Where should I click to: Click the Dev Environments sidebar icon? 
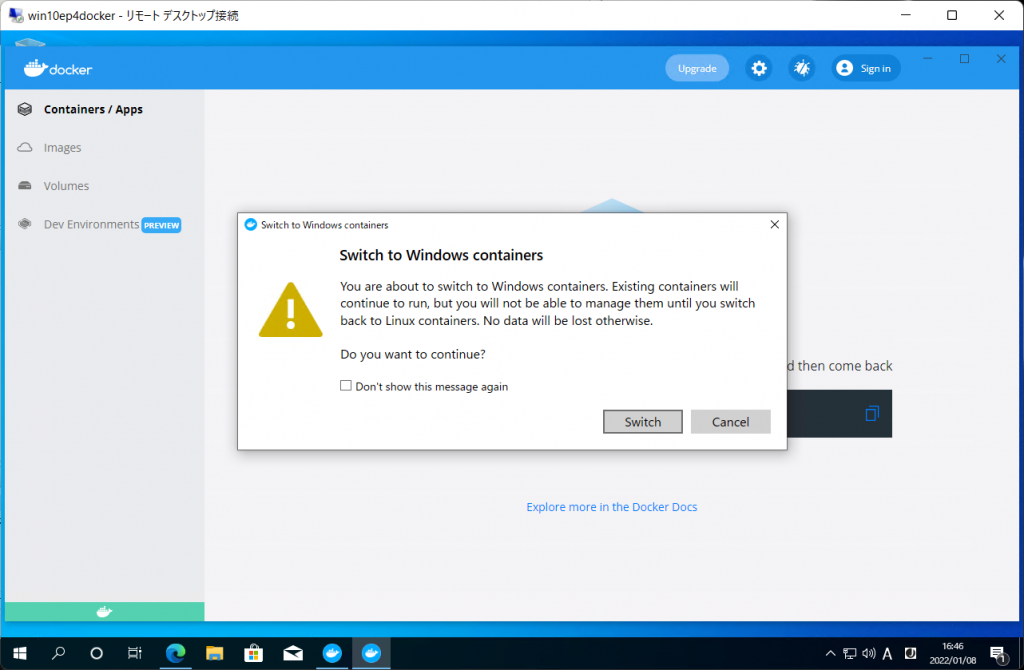[25, 224]
